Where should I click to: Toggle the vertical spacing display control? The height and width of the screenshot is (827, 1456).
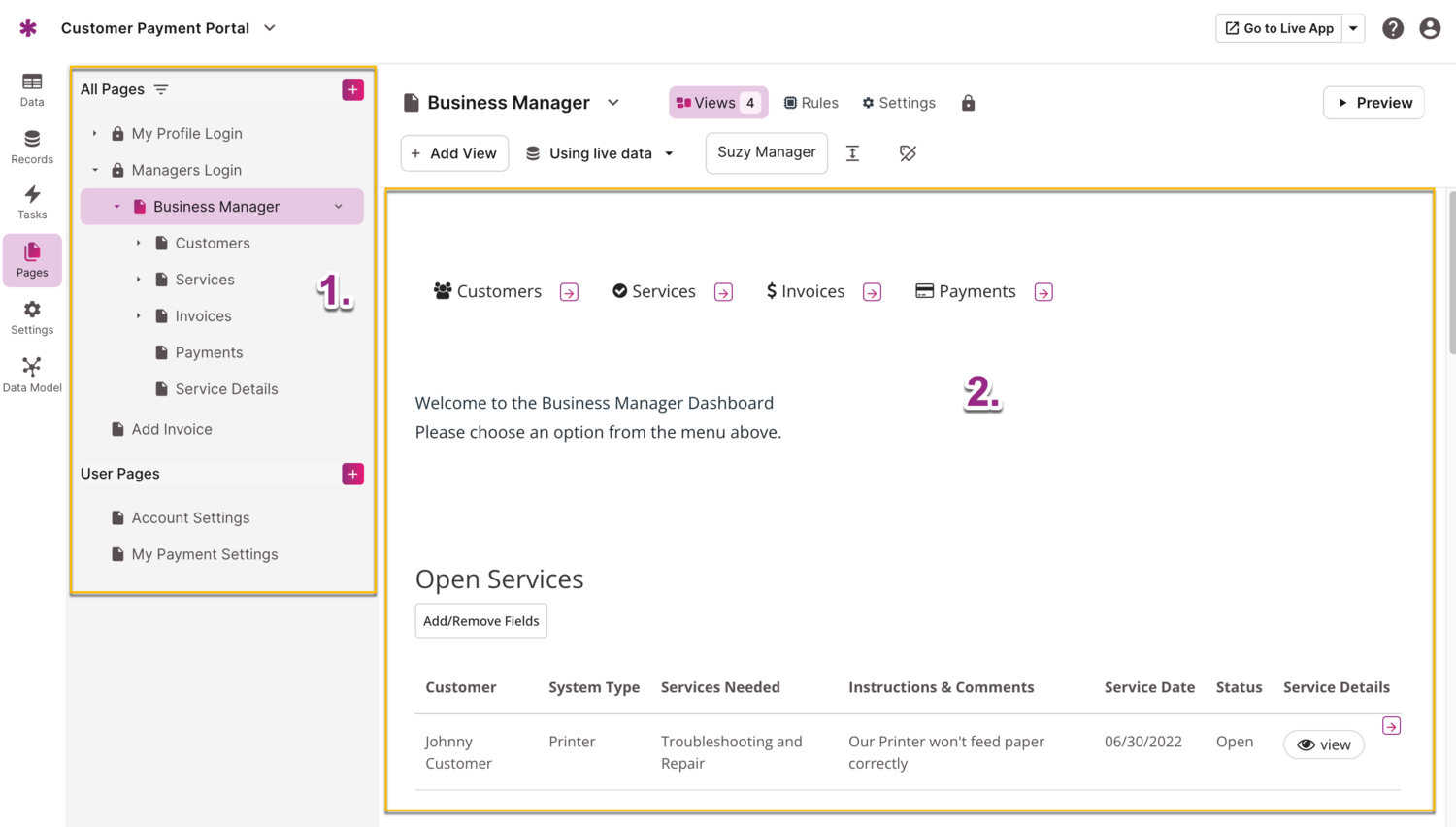[853, 152]
